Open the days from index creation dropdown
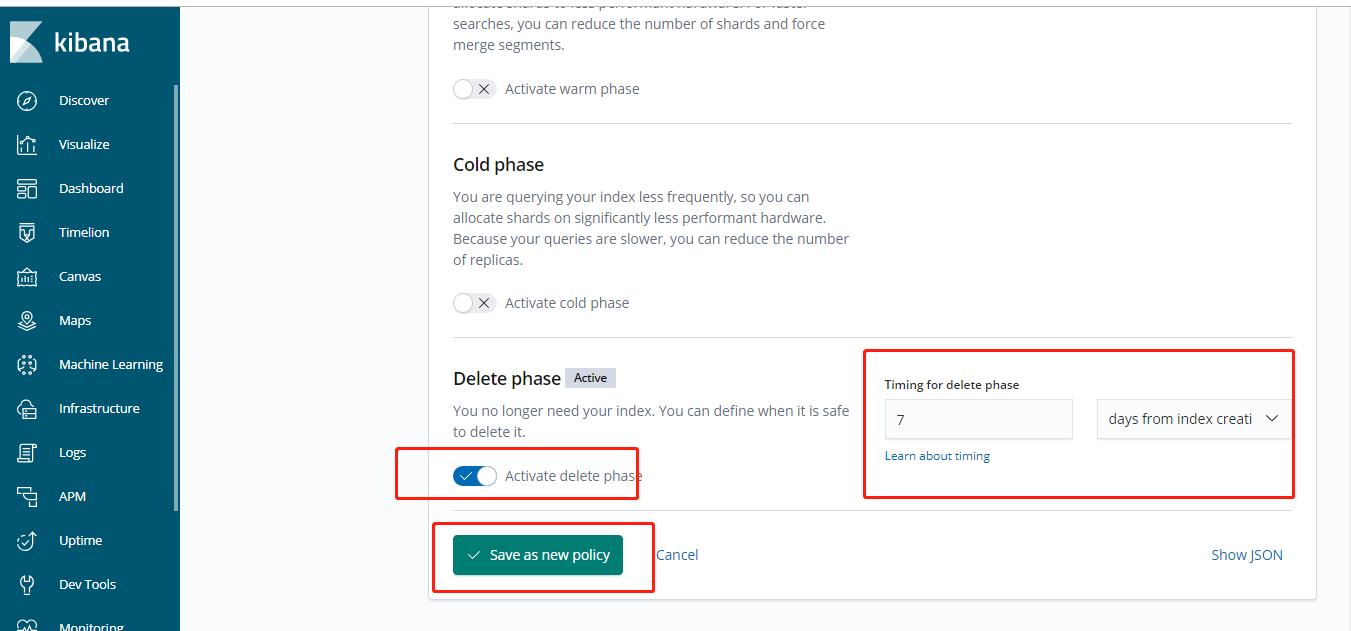This screenshot has width=1351, height=631. 1193,419
